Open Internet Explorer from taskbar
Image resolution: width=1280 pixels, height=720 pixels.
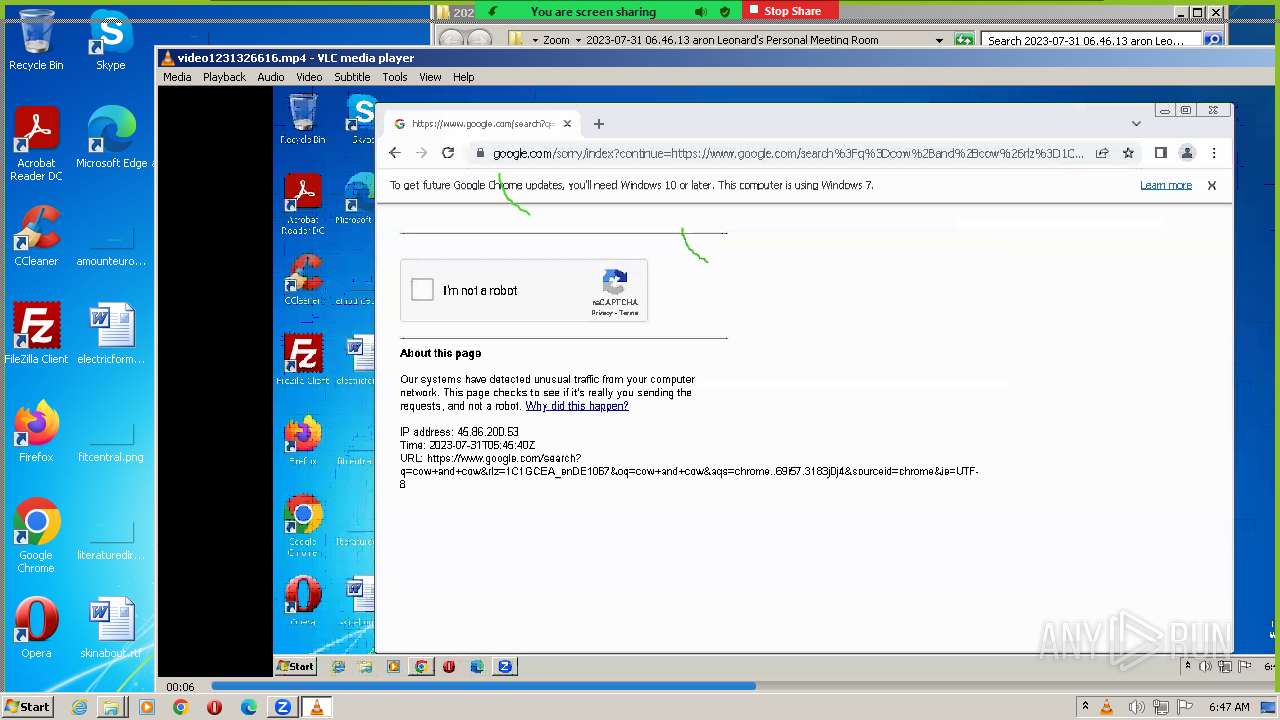80,707
